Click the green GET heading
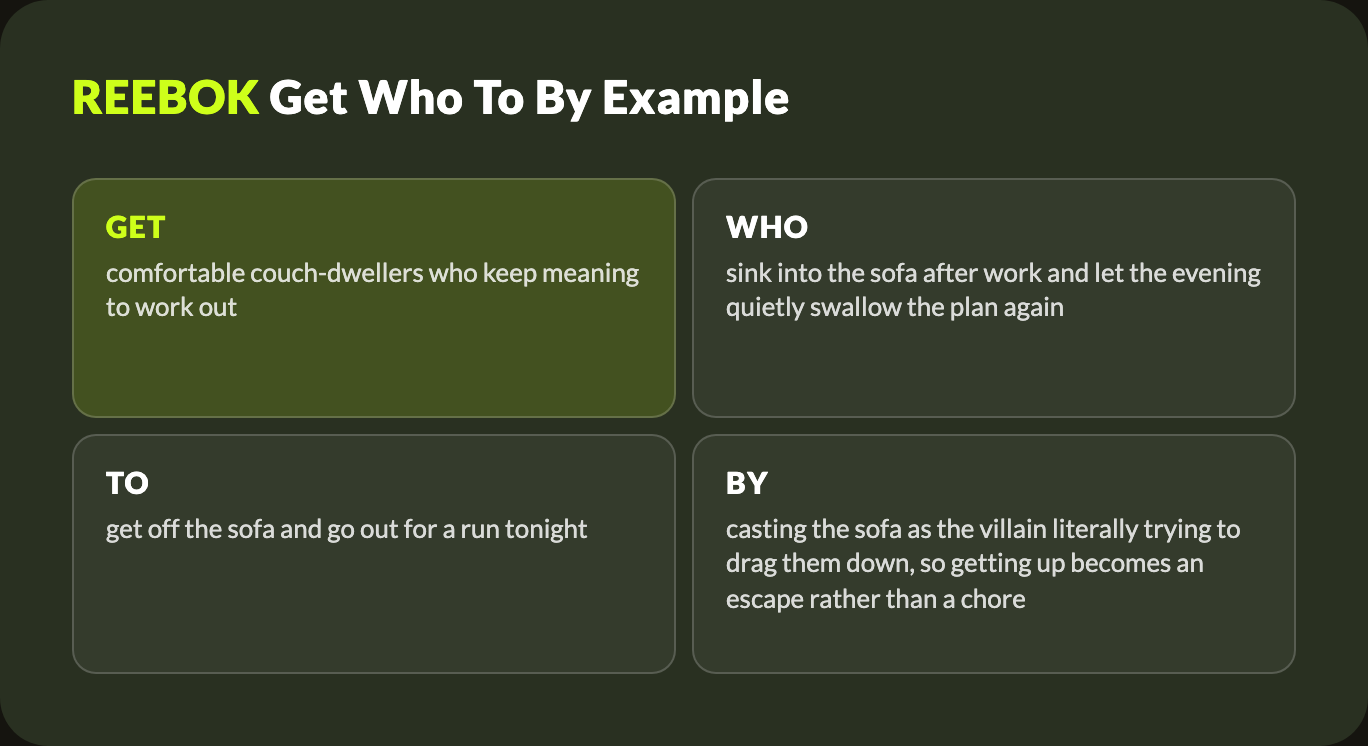This screenshot has width=1368, height=746. click(135, 228)
